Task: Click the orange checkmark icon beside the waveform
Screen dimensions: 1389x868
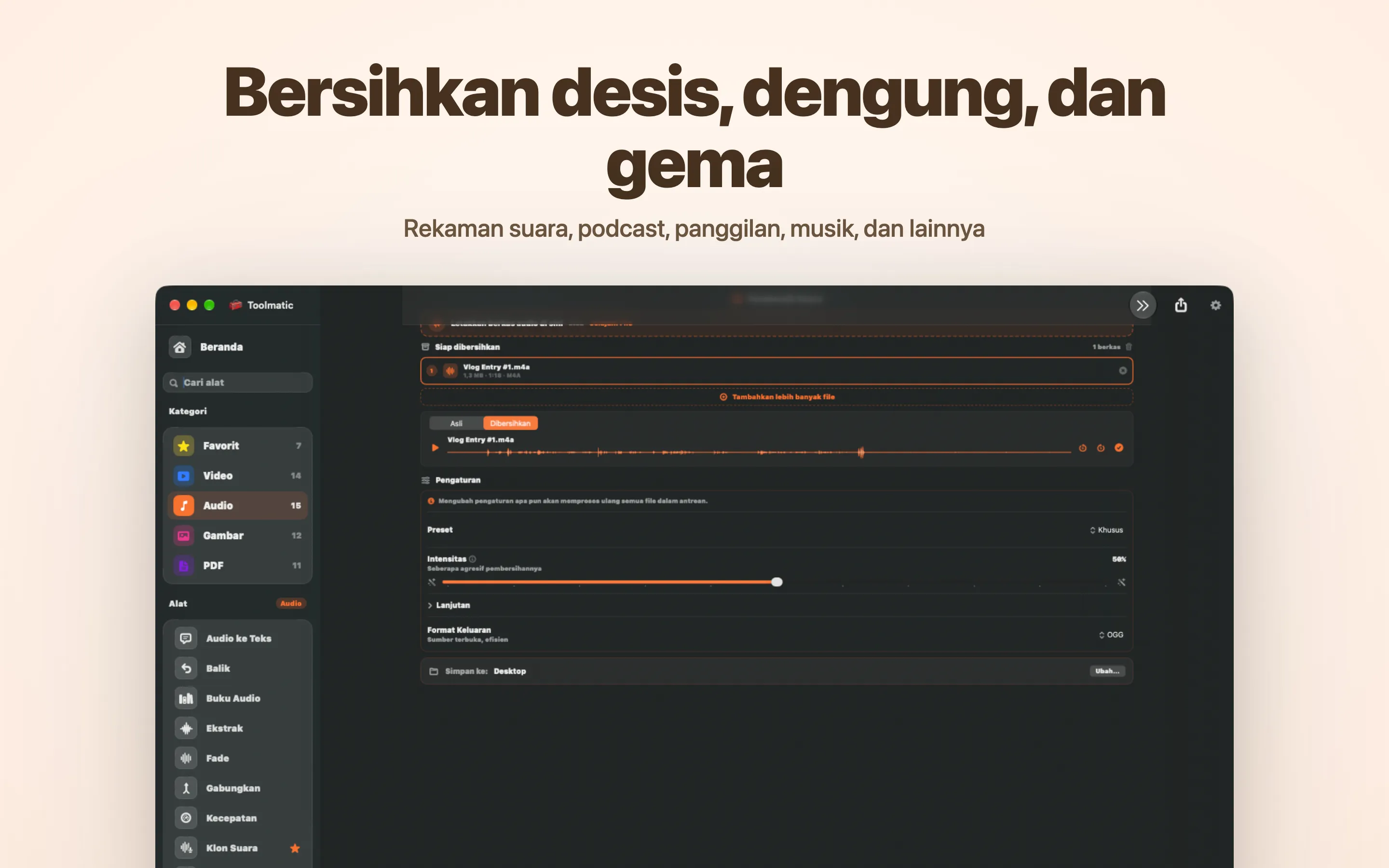Action: pos(1118,448)
